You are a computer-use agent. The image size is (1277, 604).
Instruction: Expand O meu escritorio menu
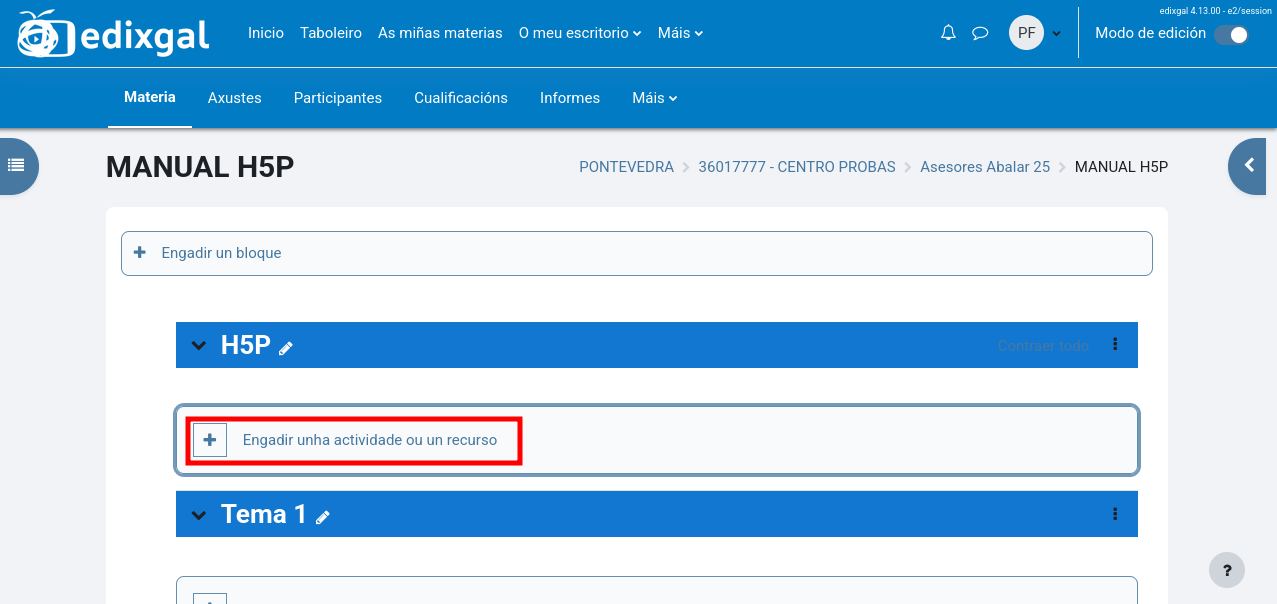coord(580,33)
